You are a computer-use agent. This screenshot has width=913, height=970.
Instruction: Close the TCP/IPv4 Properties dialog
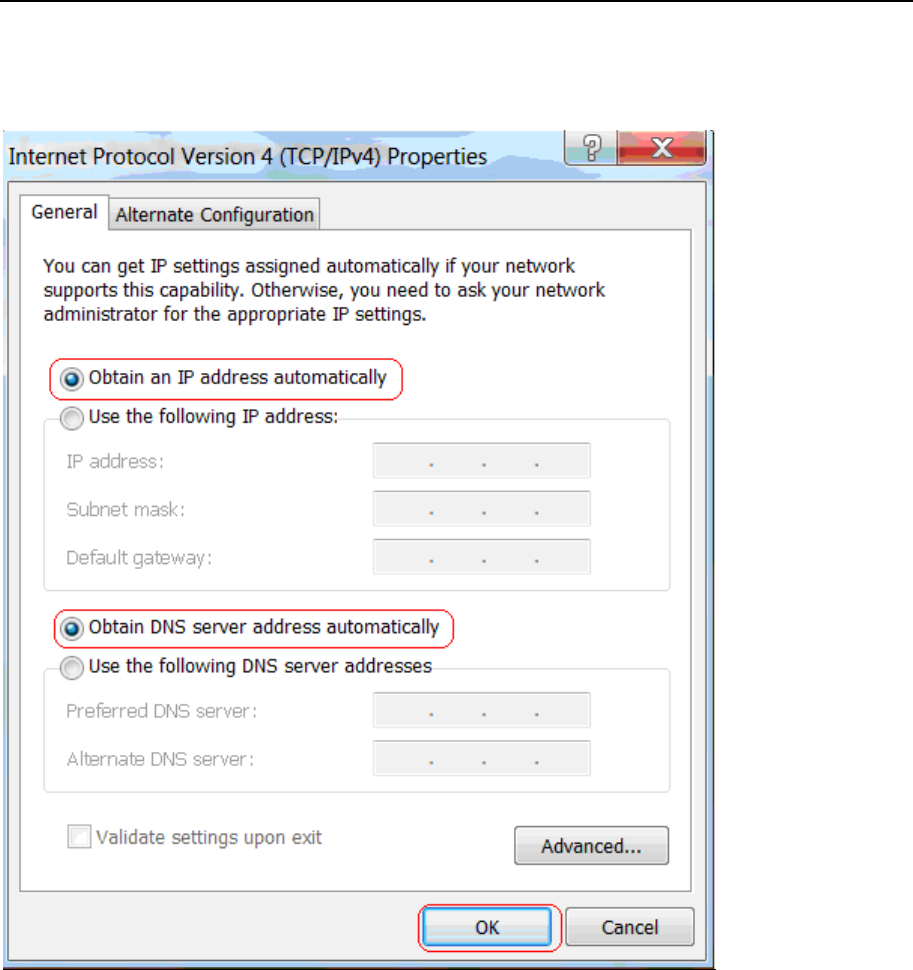661,148
